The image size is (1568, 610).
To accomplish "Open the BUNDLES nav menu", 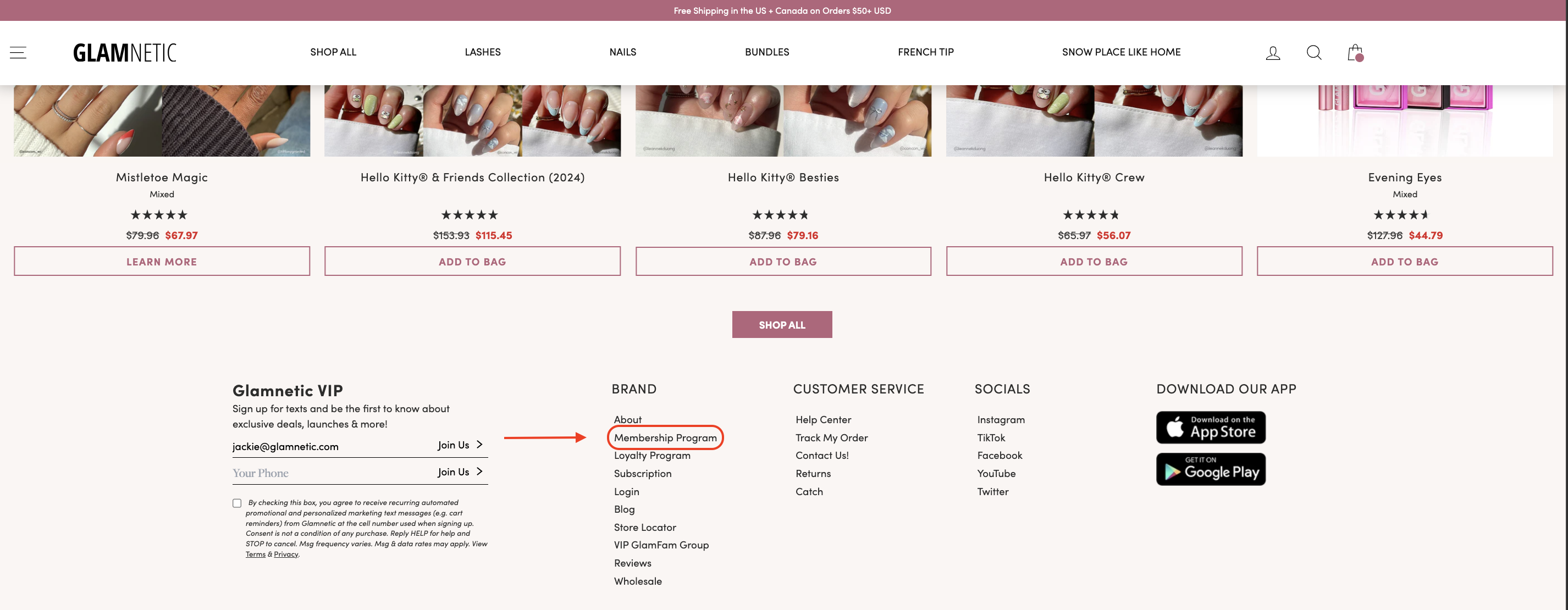I will pos(767,52).
